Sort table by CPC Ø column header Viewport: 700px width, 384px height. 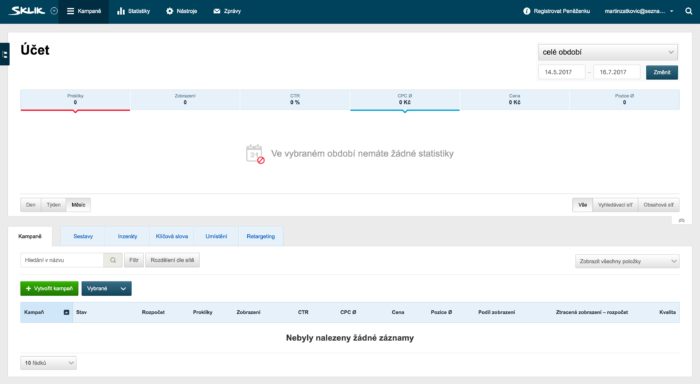point(348,312)
